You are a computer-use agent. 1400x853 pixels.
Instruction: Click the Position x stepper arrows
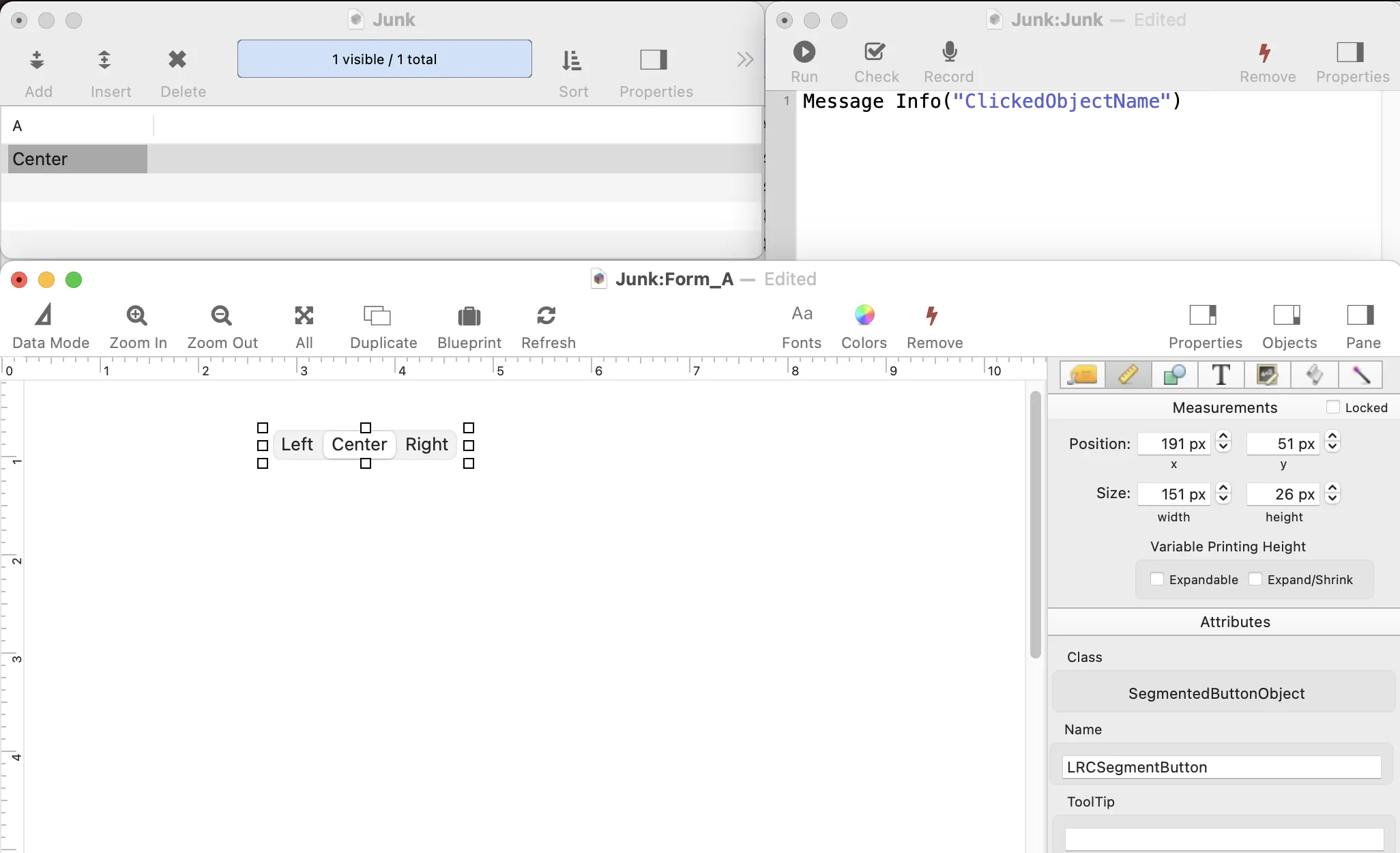click(x=1223, y=442)
